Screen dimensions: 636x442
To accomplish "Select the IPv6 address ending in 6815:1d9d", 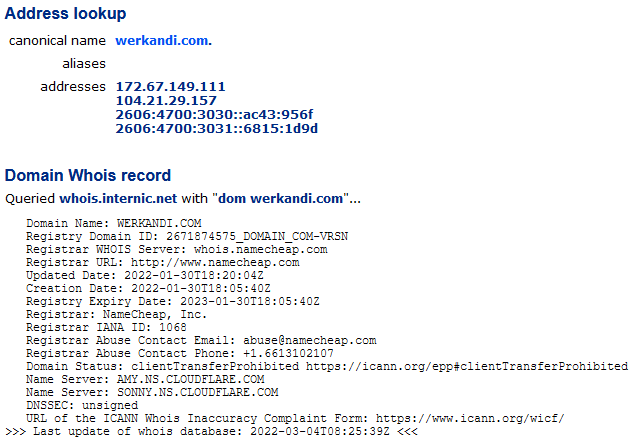I will point(217,129).
